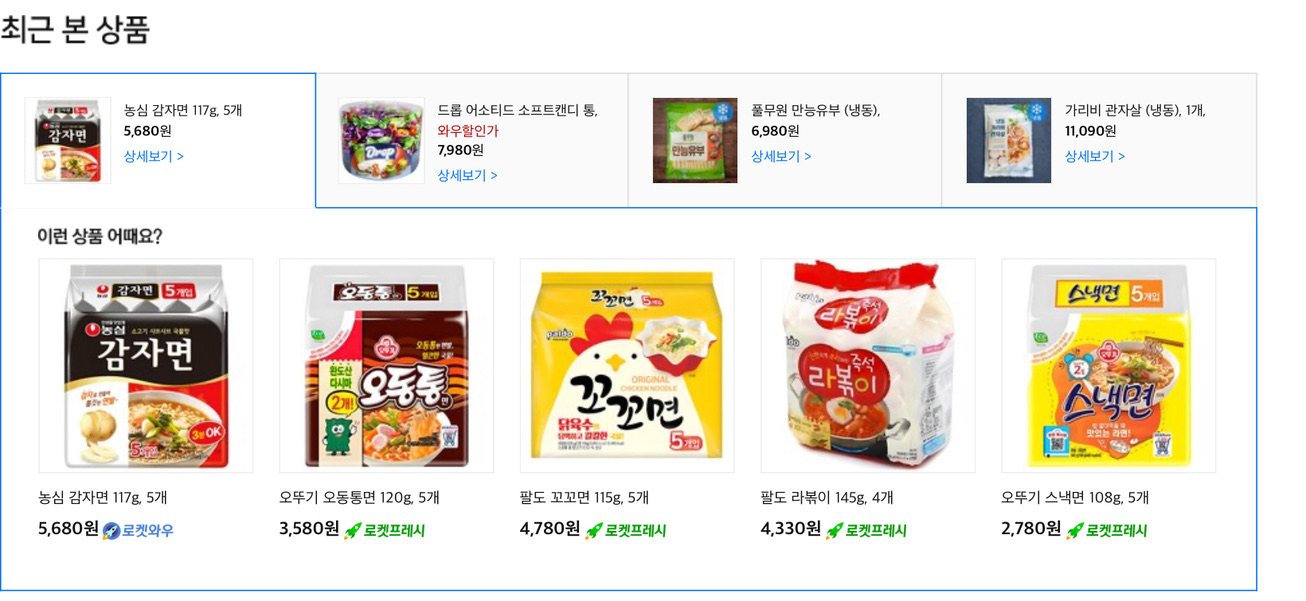Image resolution: width=1306 pixels, height=601 pixels.
Task: Open 상세보기 for 드롭 어소티드 소프트캔디
Action: pos(467,175)
